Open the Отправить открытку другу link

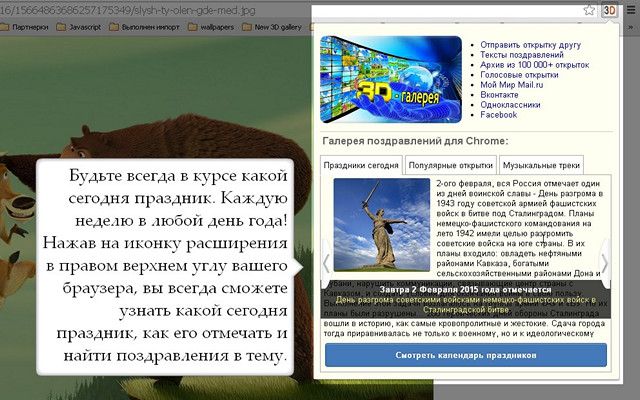(530, 45)
